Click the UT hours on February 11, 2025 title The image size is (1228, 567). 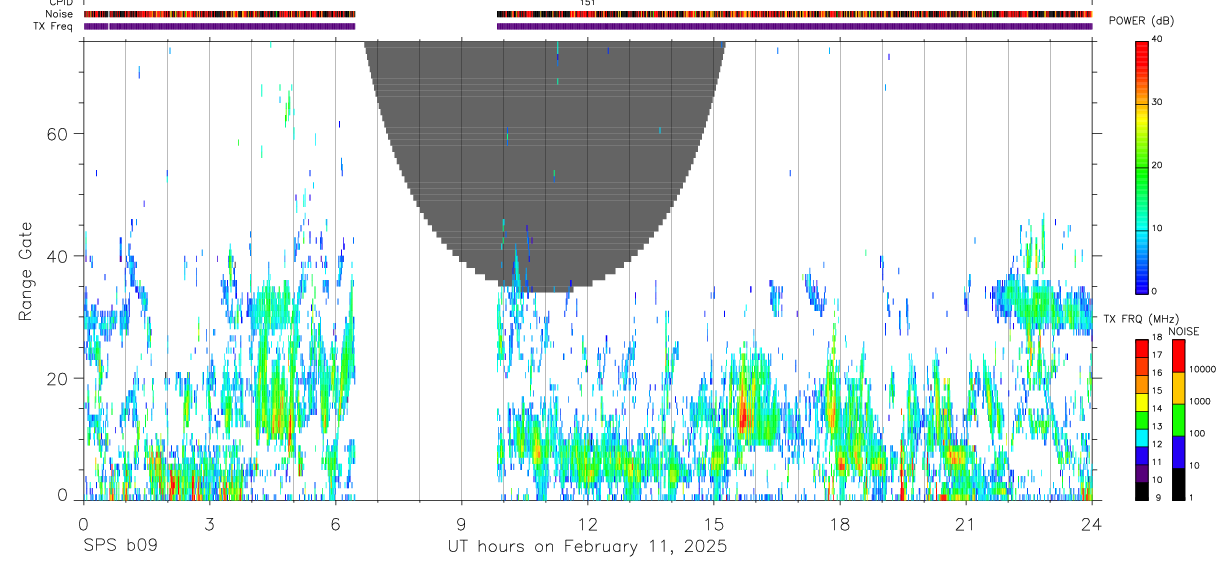pos(587,547)
